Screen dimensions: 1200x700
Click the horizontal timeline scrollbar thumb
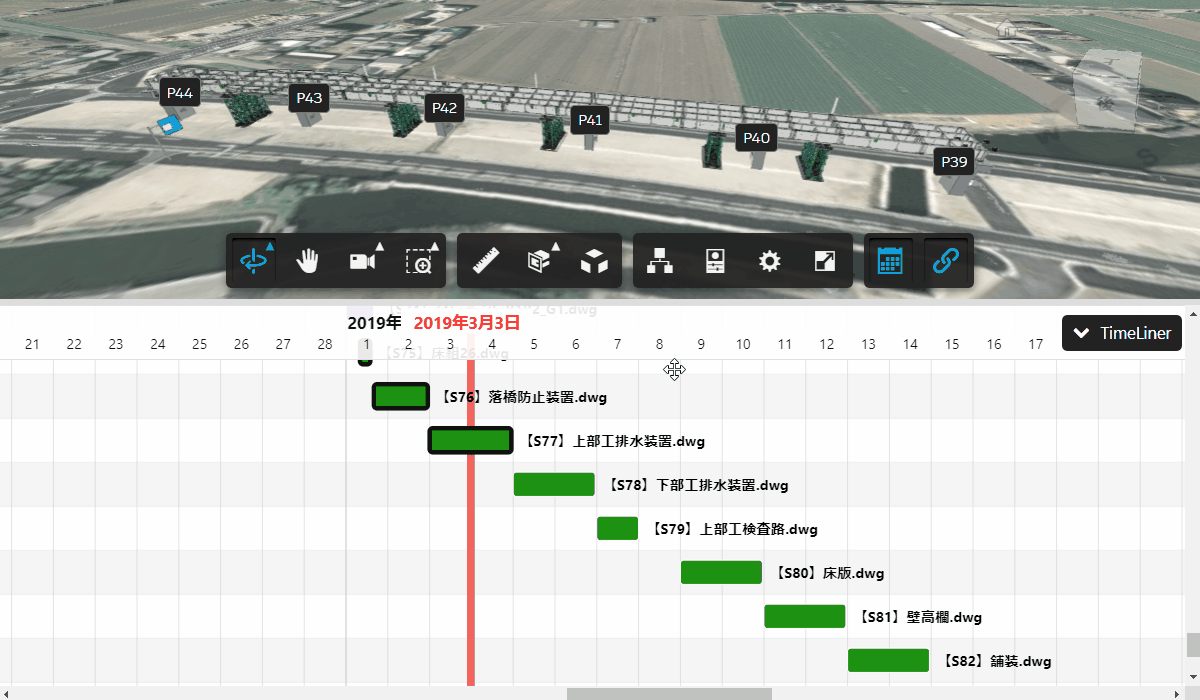[669, 693]
